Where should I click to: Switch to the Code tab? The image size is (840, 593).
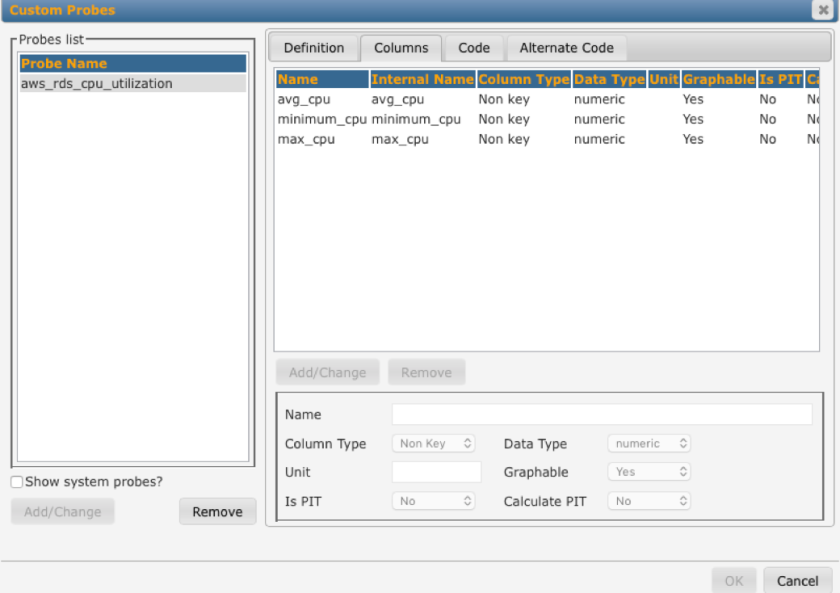[473, 48]
